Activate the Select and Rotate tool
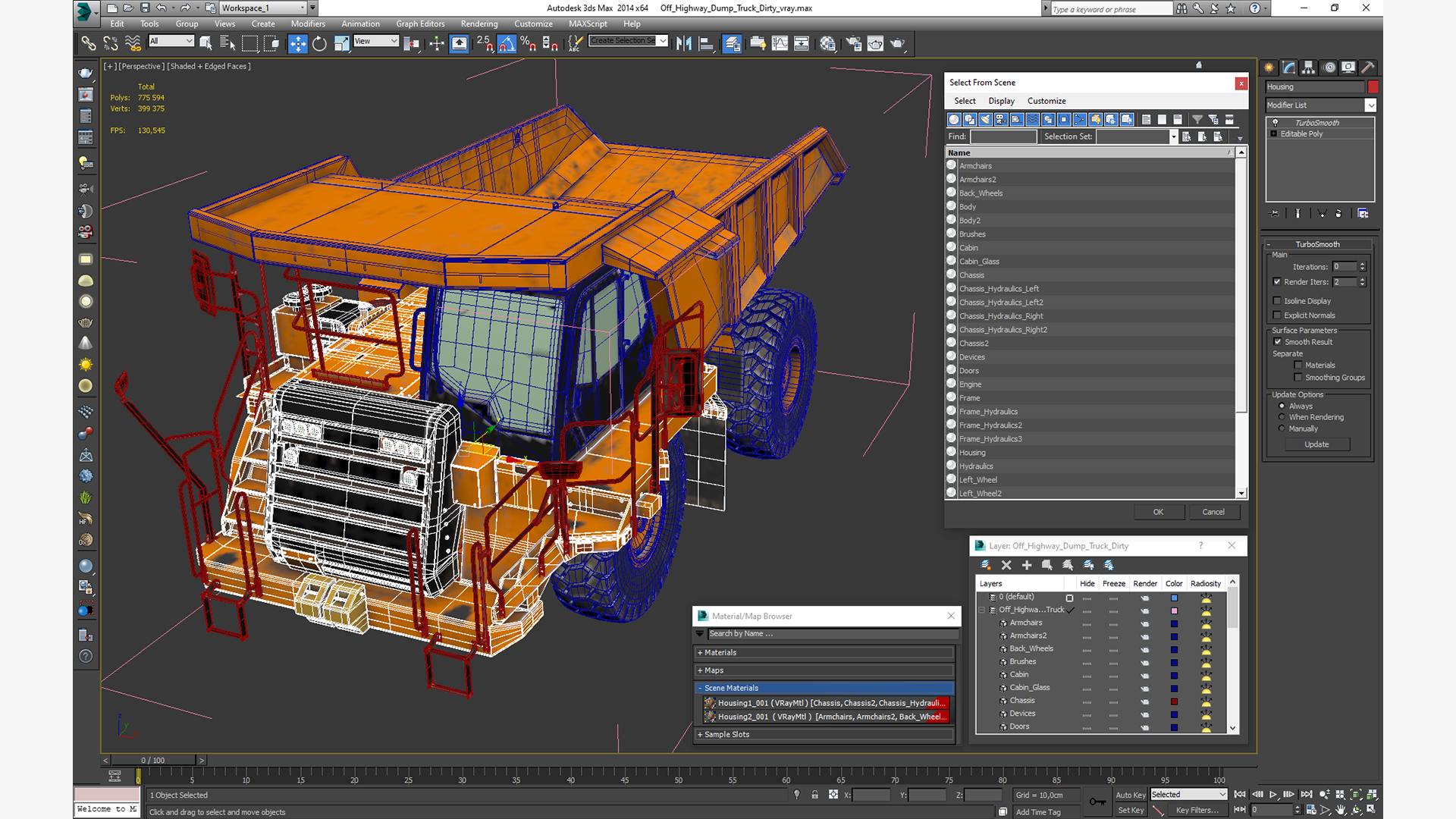Image resolution: width=1456 pixels, height=819 pixels. coord(319,43)
